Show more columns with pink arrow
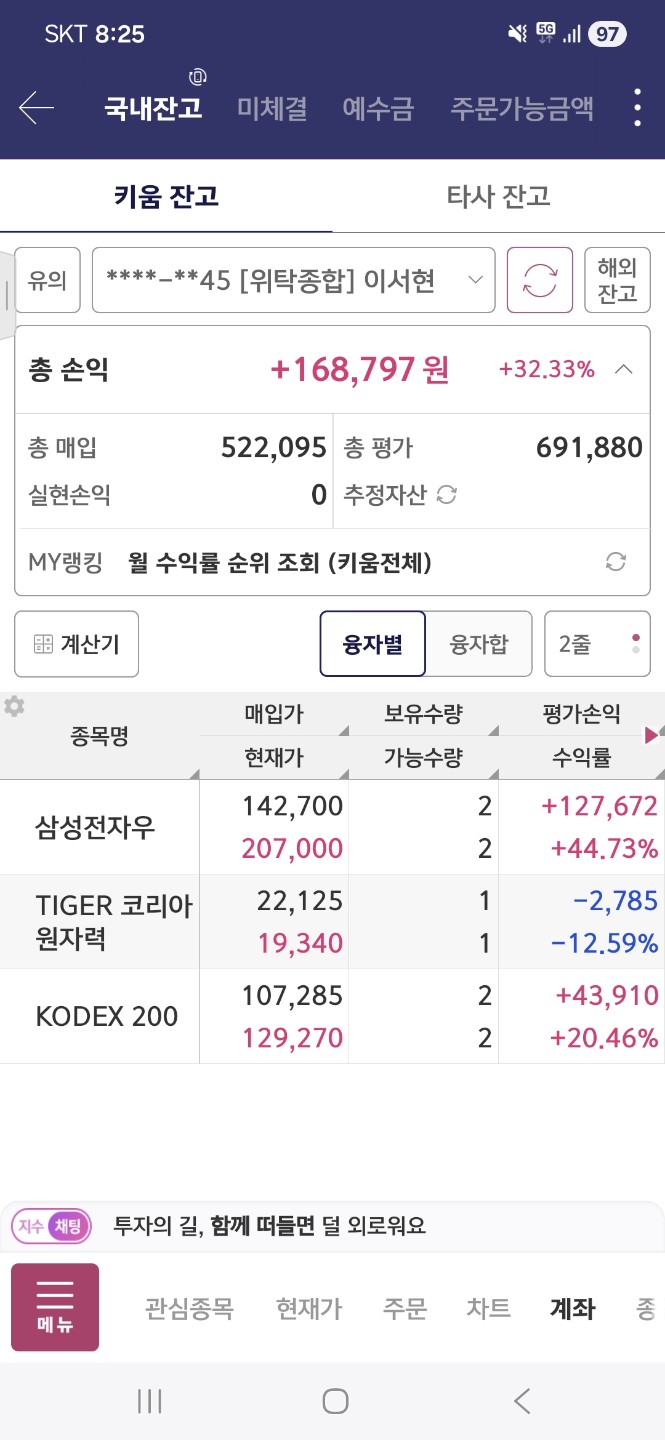Screen dimensions: 665x1440 pyautogui.click(x=651, y=736)
